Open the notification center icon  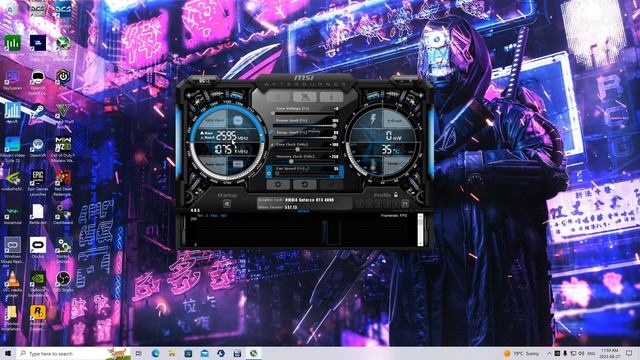pyautogui.click(x=629, y=353)
